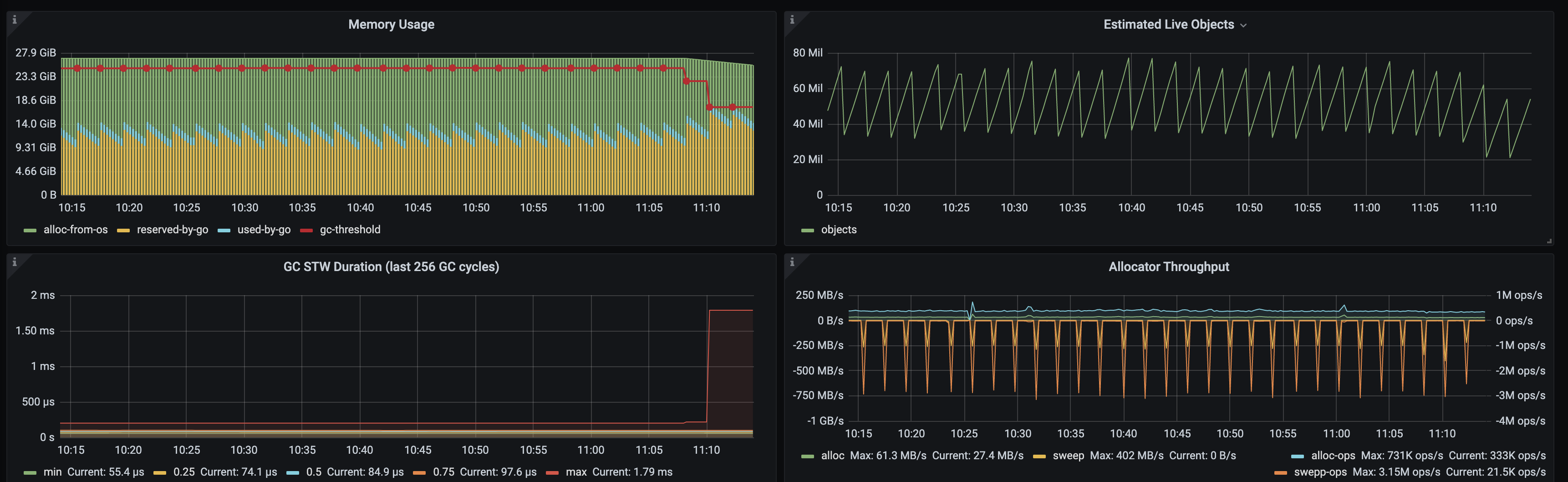The height and width of the screenshot is (482, 1568).
Task: Show the Allocator Throughput panel info icon
Action: click(792, 262)
